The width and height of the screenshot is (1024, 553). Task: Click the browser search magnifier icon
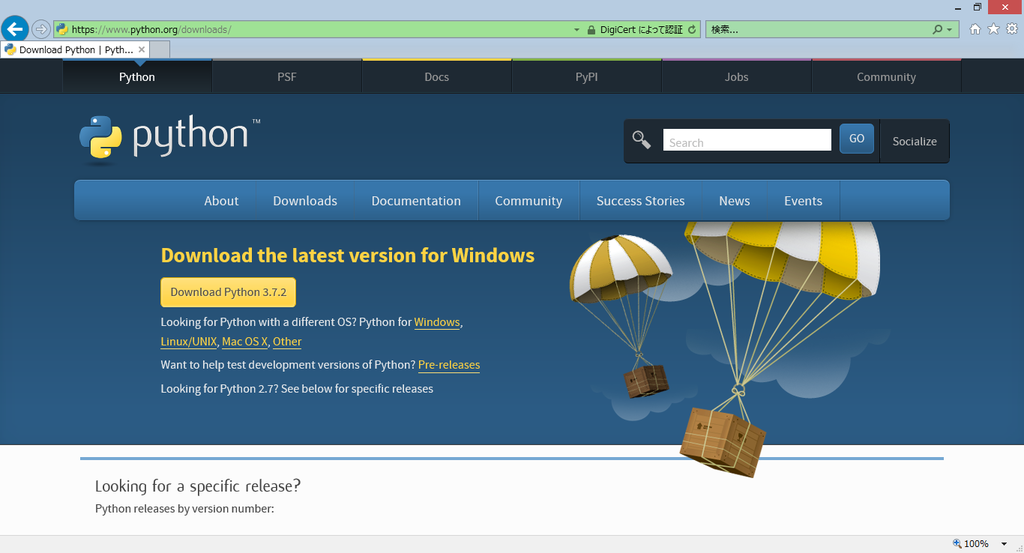pos(938,29)
